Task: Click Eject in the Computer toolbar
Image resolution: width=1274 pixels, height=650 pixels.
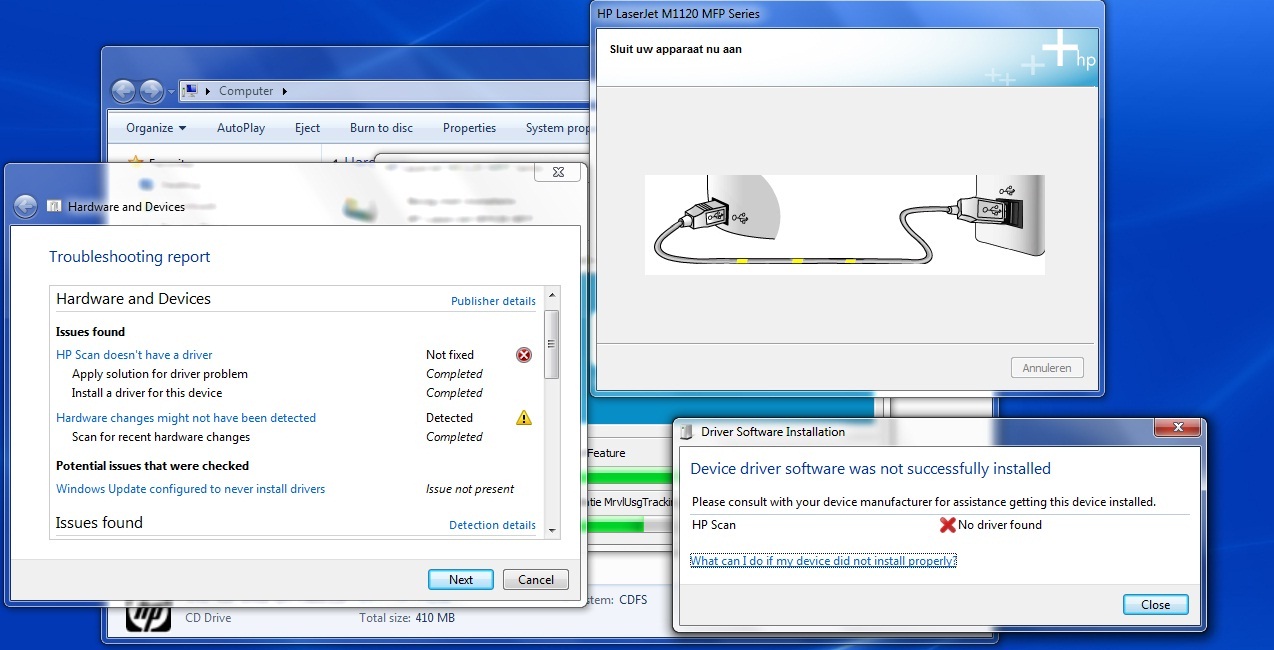Action: (x=307, y=128)
